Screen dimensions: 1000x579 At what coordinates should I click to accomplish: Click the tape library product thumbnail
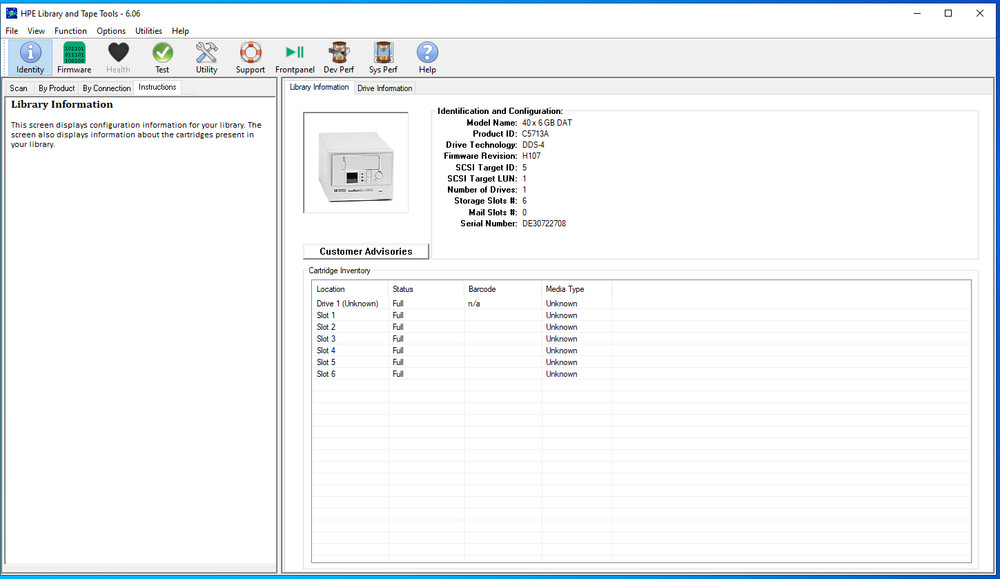[356, 163]
